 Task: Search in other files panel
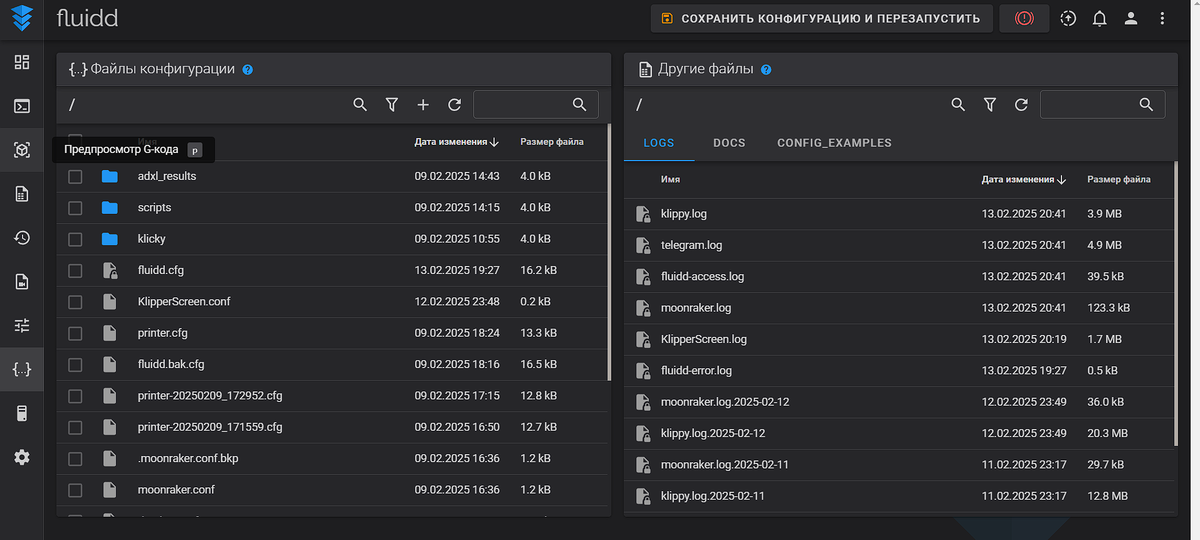point(958,104)
